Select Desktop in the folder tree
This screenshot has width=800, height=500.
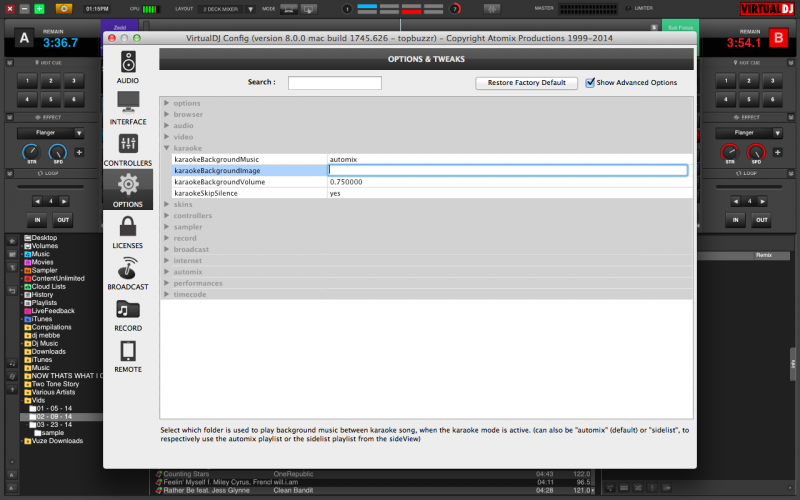point(44,238)
